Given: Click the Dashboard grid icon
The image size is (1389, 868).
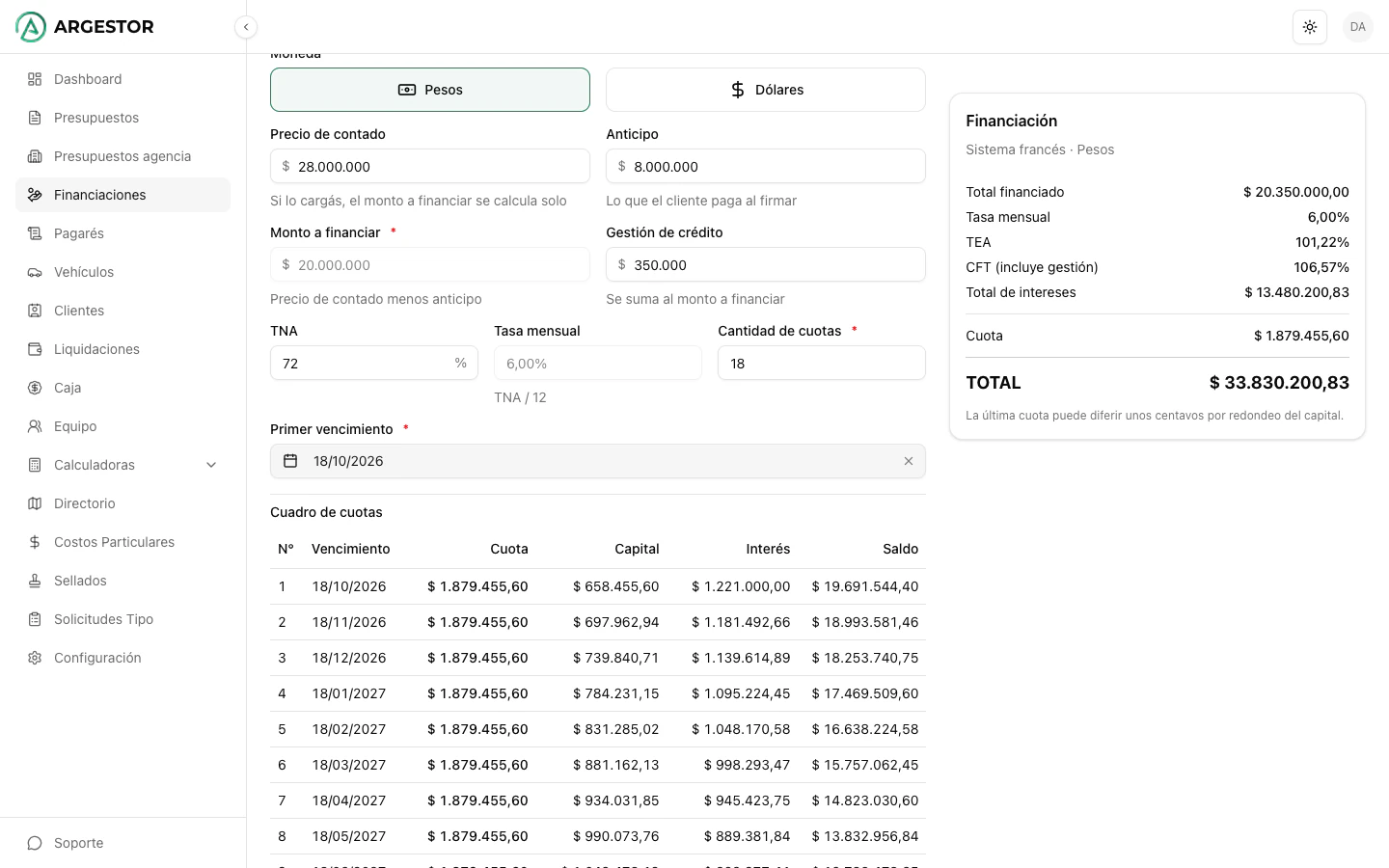Looking at the screenshot, I should click(x=35, y=79).
